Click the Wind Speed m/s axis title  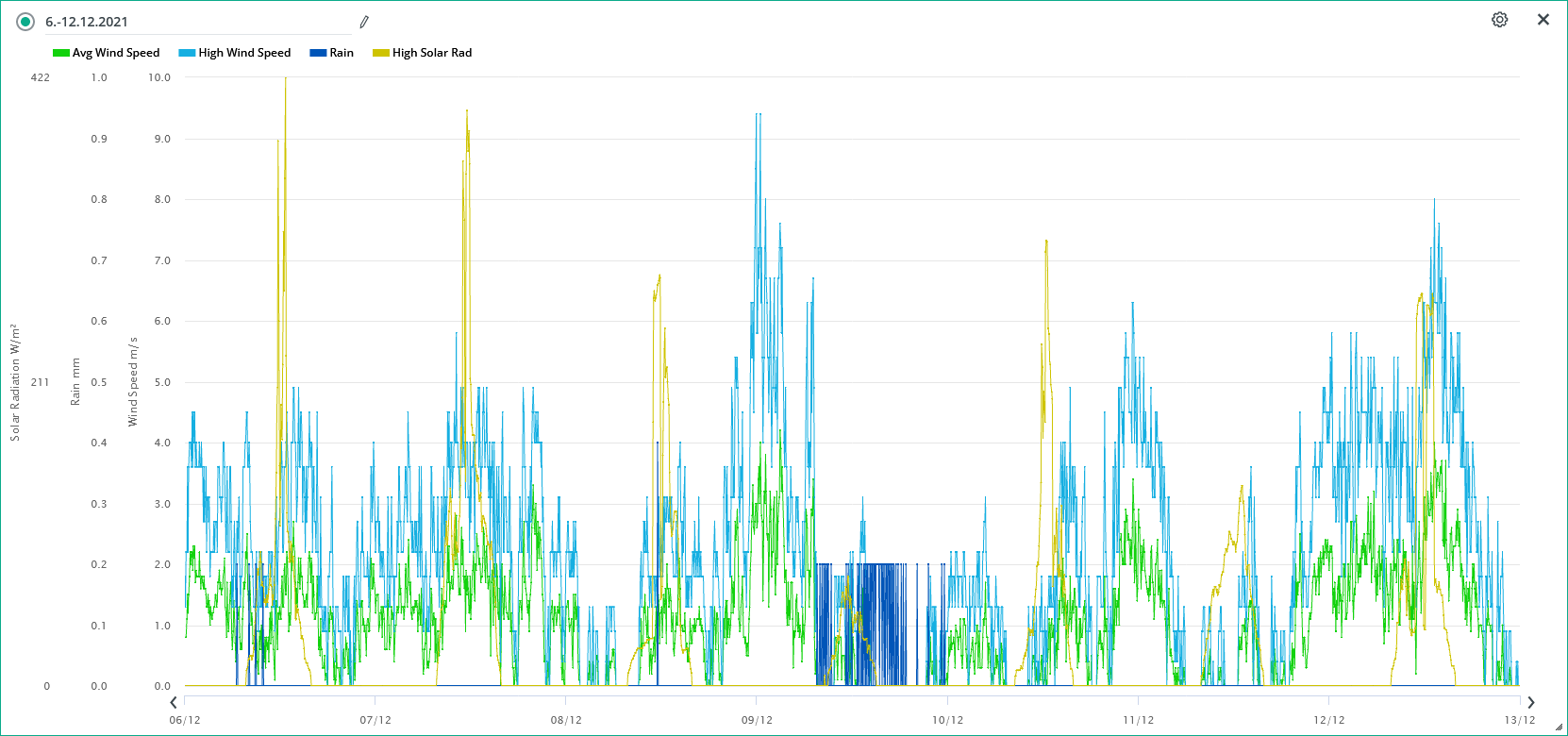pos(133,382)
